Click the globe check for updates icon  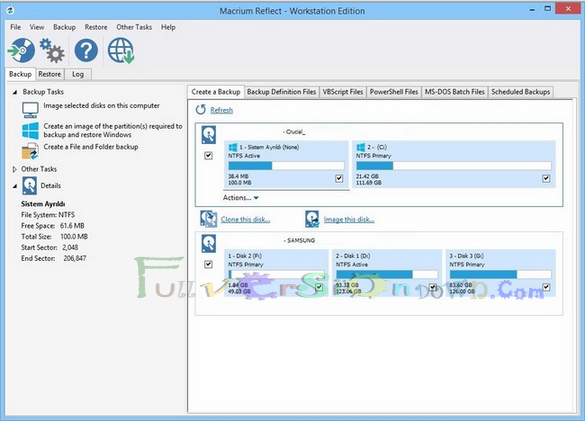click(x=121, y=50)
